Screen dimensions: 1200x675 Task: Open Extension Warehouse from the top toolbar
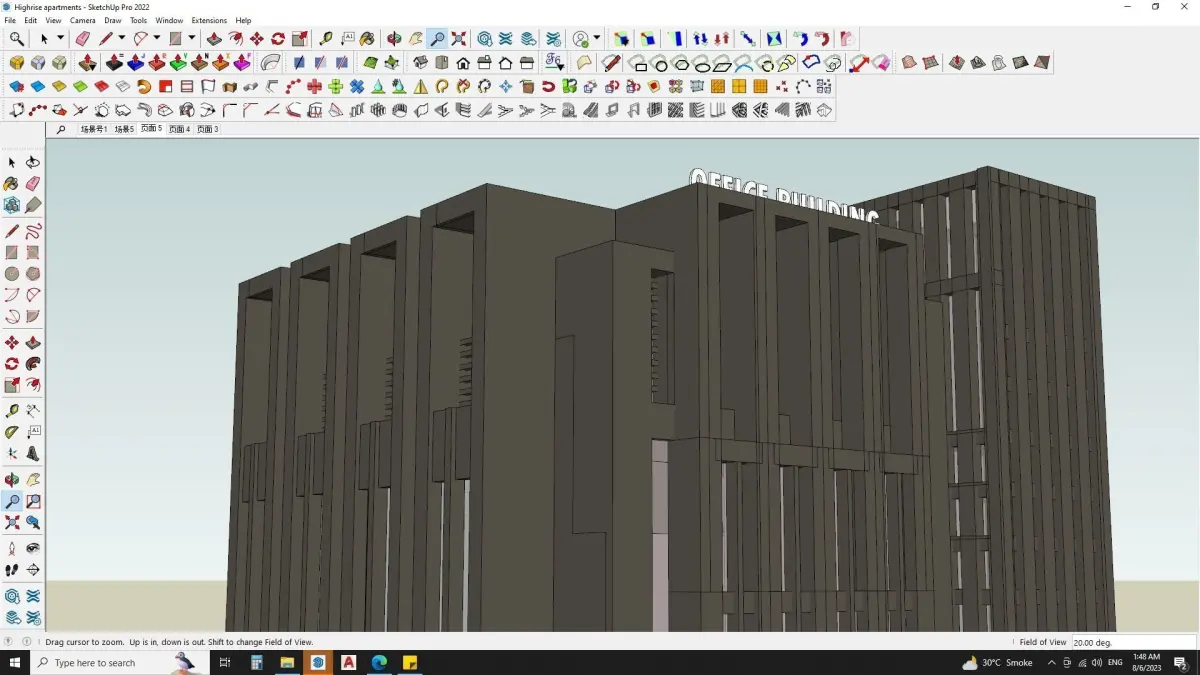506,39
